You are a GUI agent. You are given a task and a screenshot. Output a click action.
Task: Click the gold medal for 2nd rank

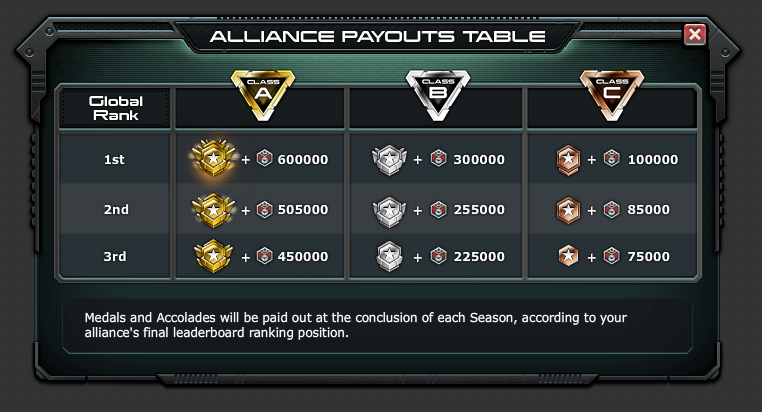pyautogui.click(x=213, y=209)
